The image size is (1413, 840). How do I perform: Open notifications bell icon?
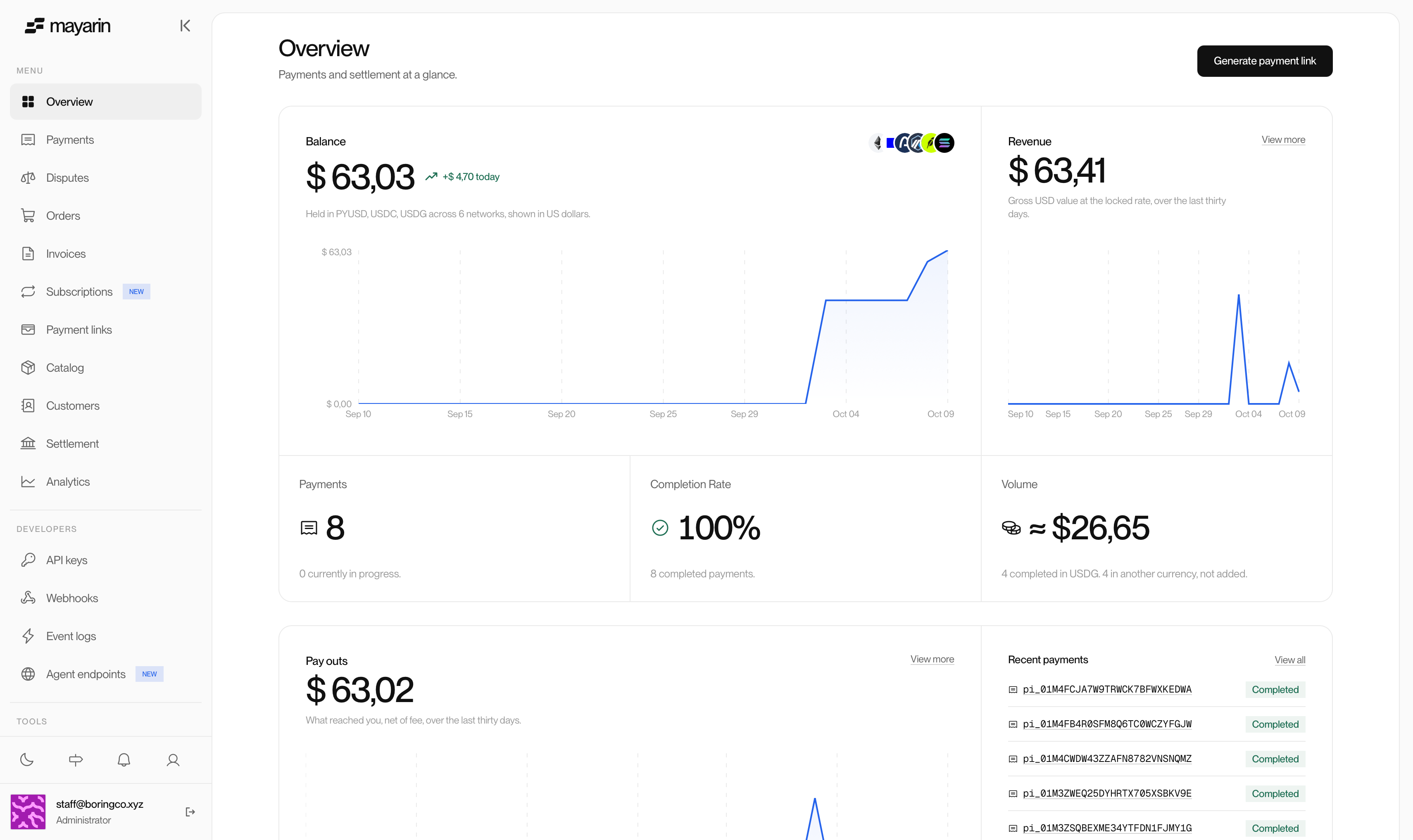(124, 759)
